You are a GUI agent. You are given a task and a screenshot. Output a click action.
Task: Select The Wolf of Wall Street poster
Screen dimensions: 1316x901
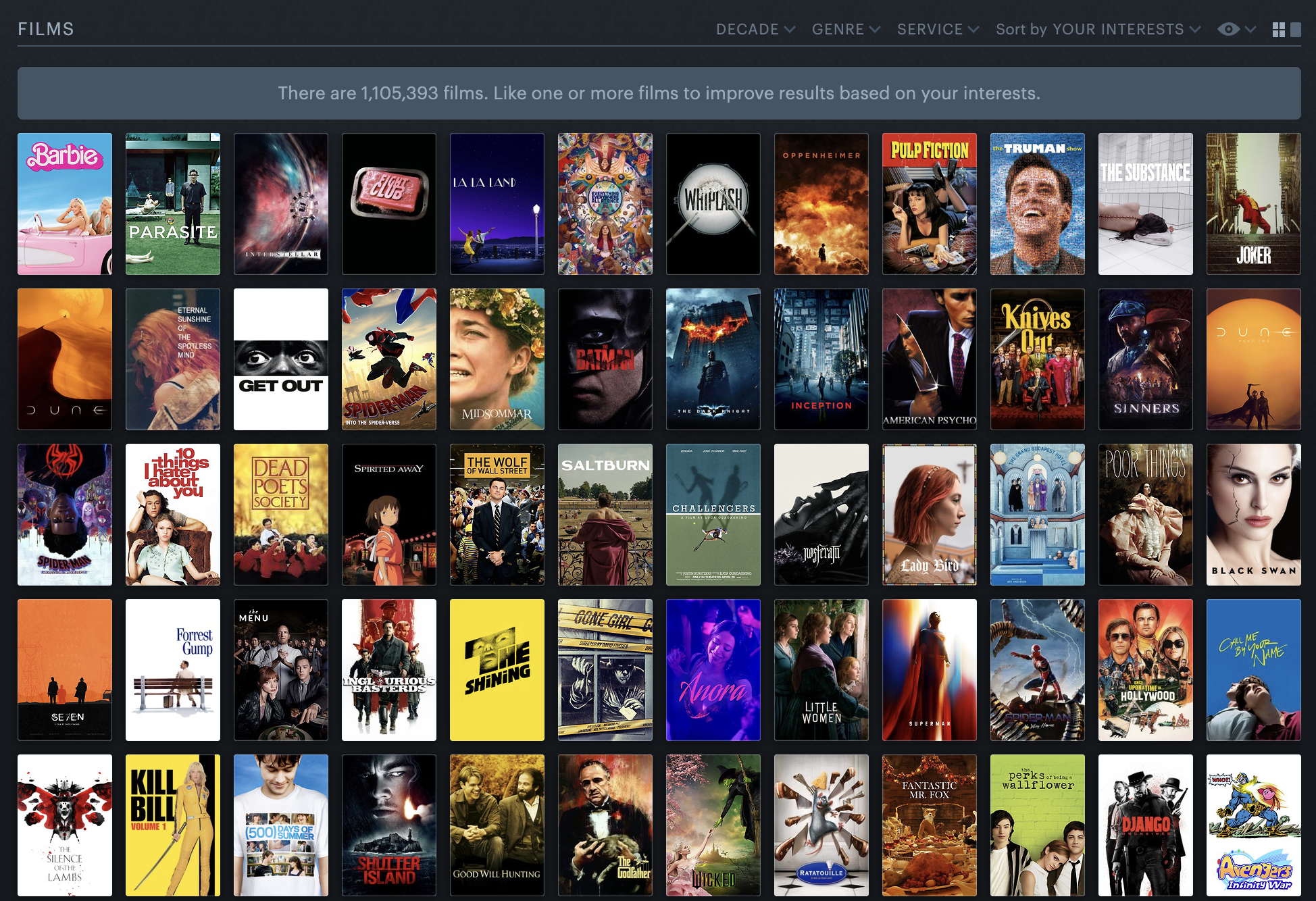pos(497,515)
